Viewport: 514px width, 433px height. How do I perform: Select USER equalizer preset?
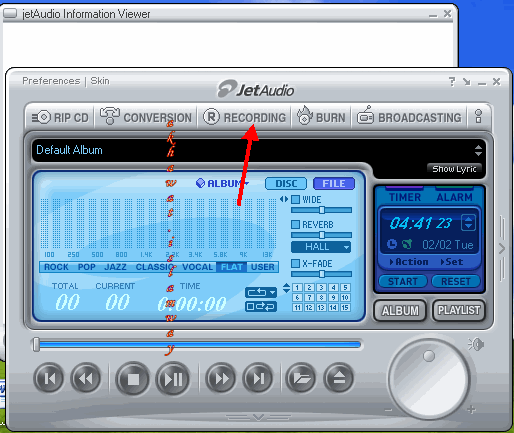(263, 267)
